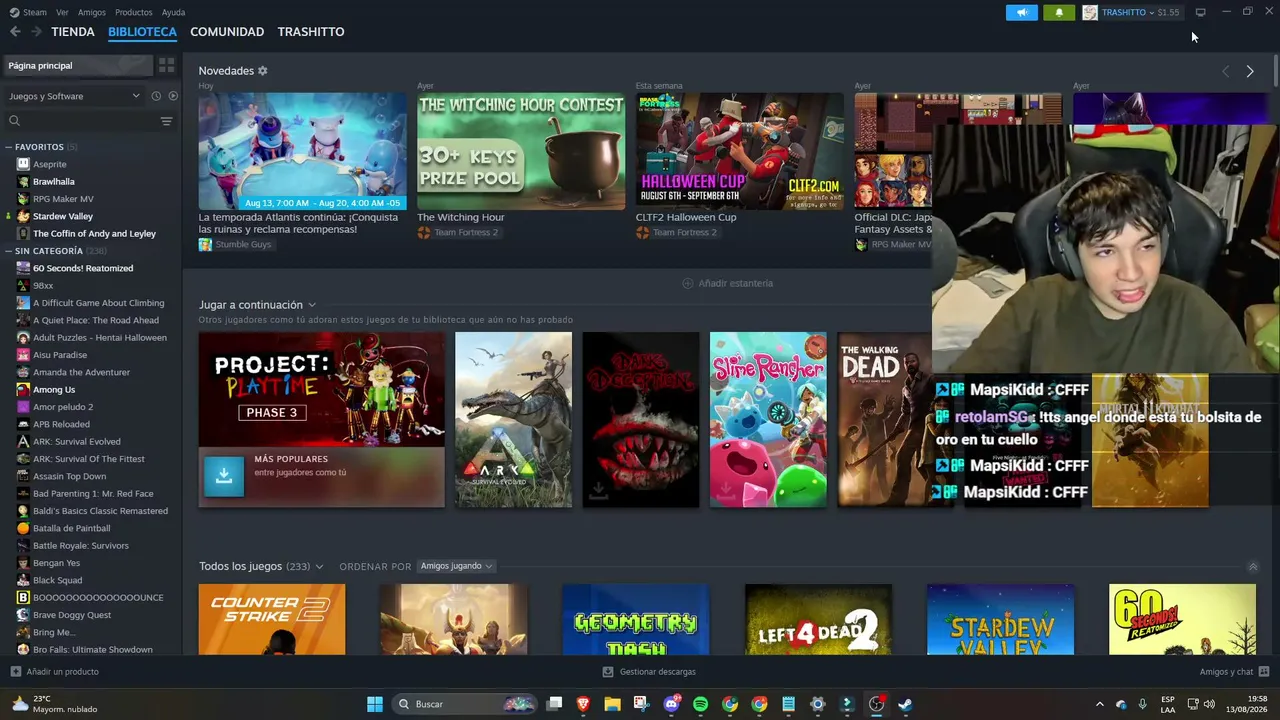
Task: Open Stumble Guys Atlantis news link
Action: click(298, 223)
